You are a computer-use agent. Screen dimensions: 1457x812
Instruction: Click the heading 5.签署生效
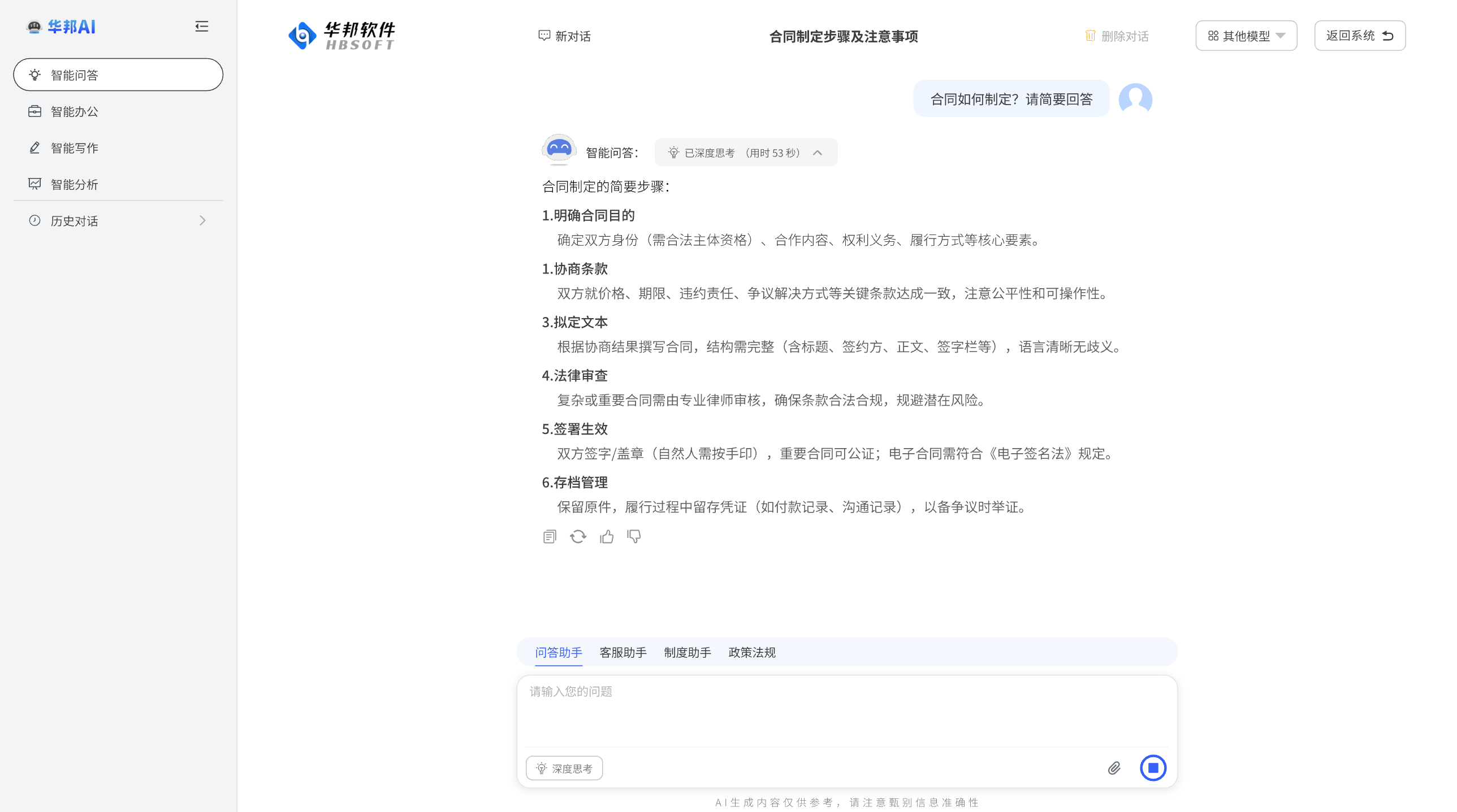574,429
